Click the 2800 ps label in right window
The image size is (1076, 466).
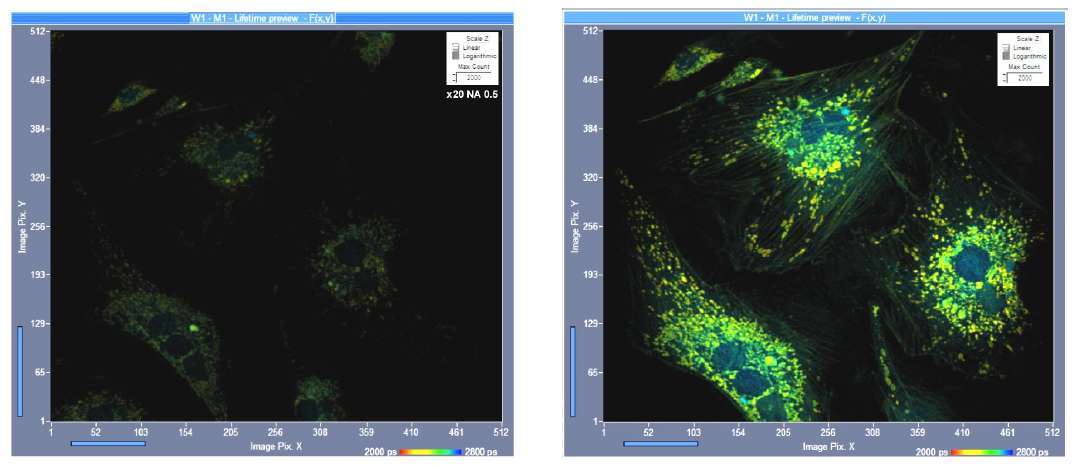click(x=1037, y=453)
